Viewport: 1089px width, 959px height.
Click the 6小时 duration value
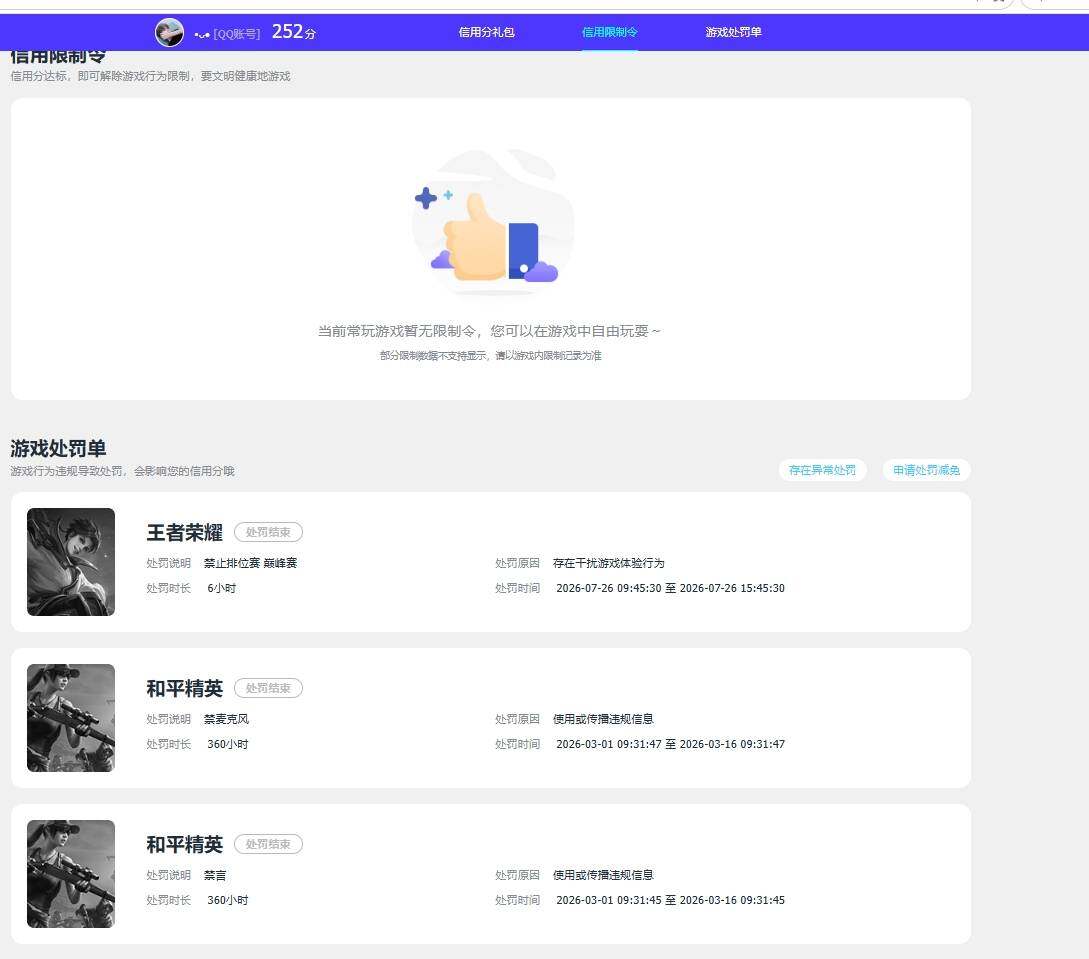pyautogui.click(x=222, y=588)
